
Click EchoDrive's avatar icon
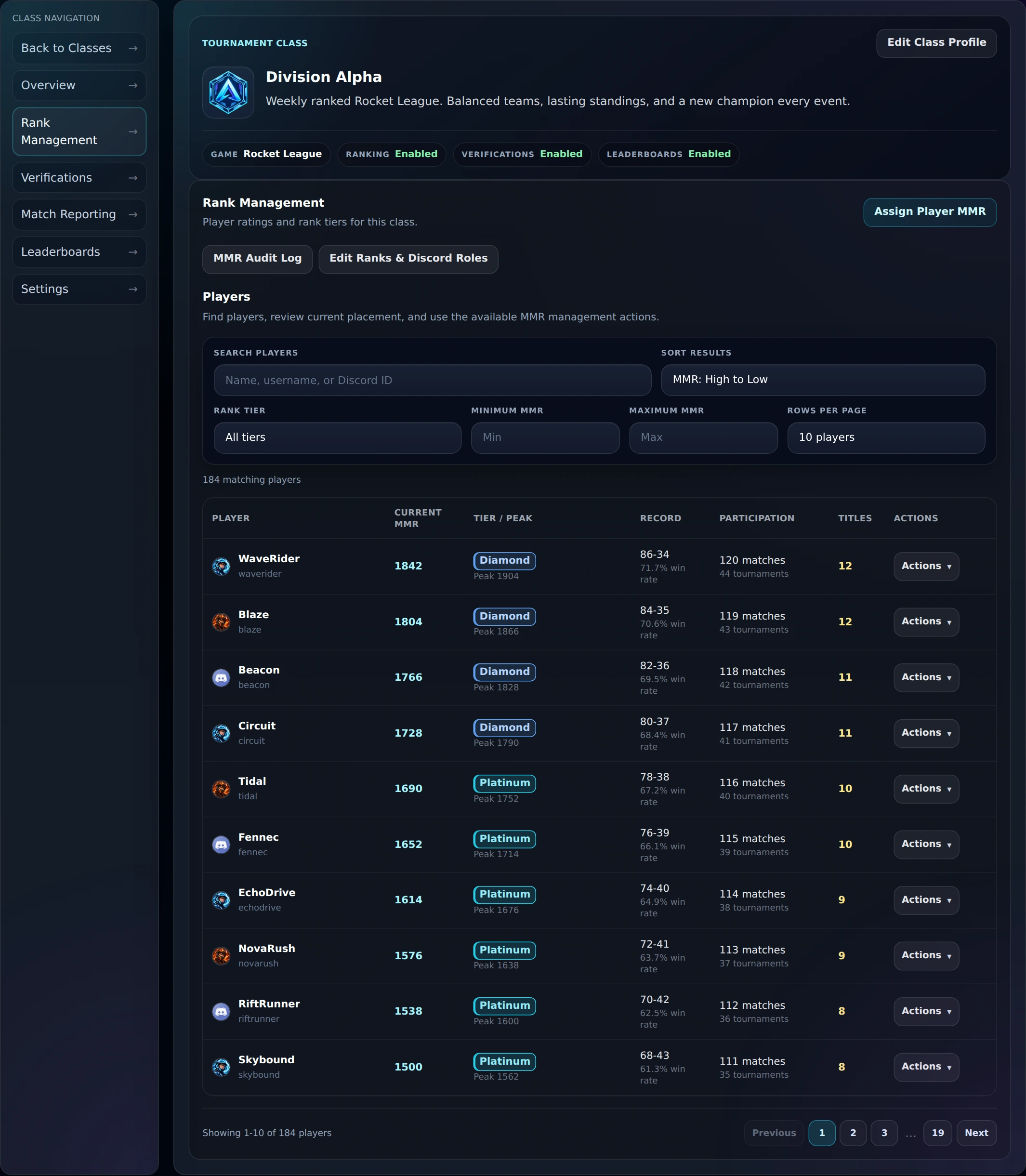coord(221,900)
